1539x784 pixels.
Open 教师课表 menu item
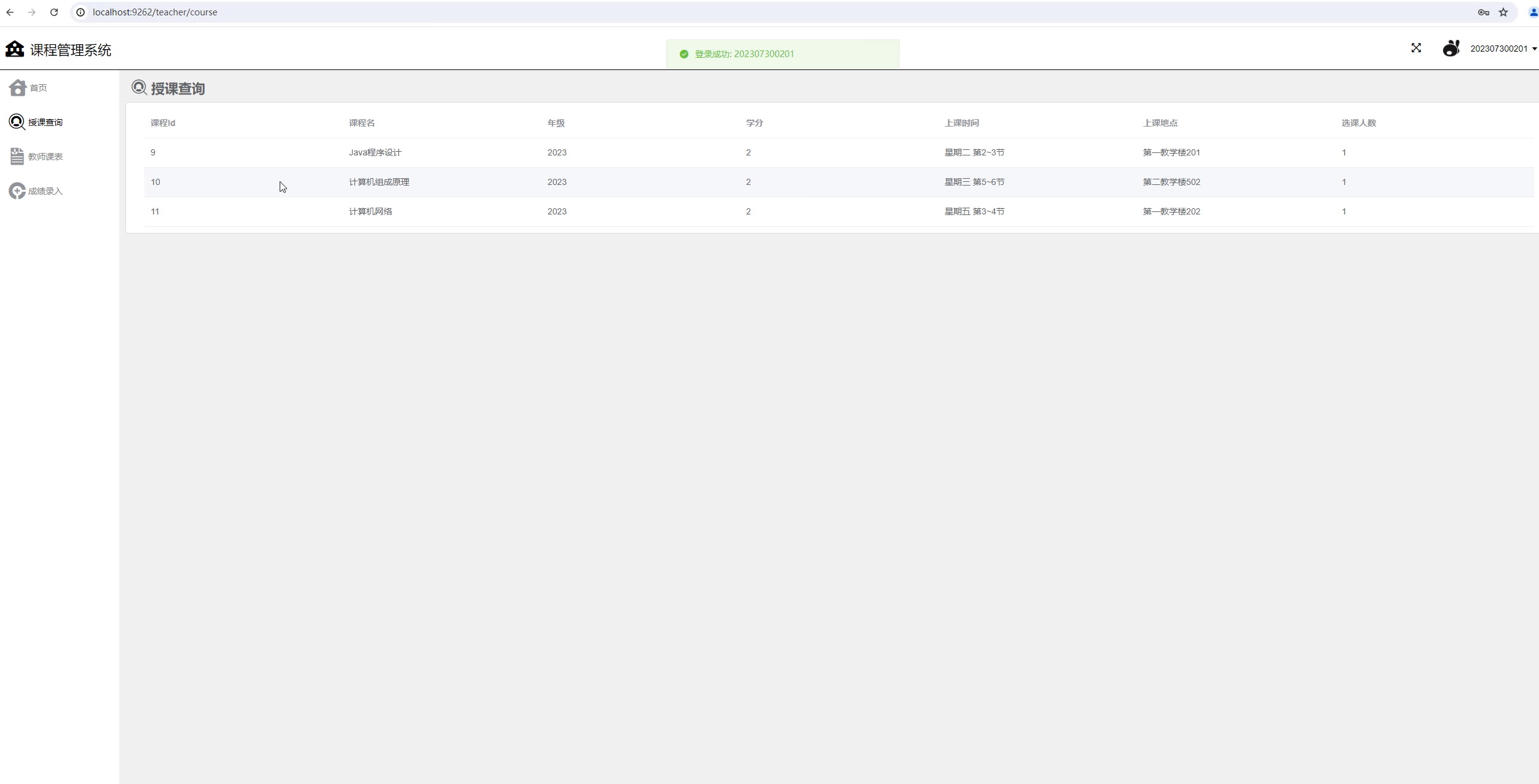pyautogui.click(x=45, y=157)
